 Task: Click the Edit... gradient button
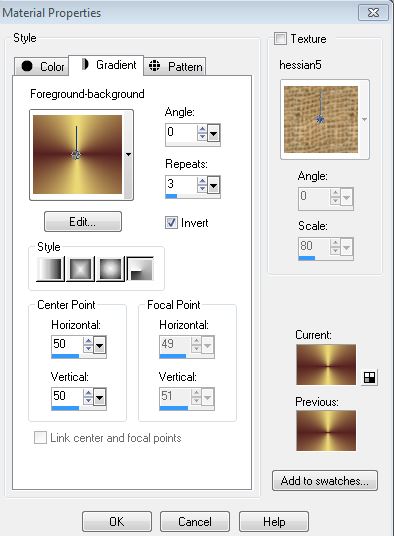pyautogui.click(x=83, y=222)
